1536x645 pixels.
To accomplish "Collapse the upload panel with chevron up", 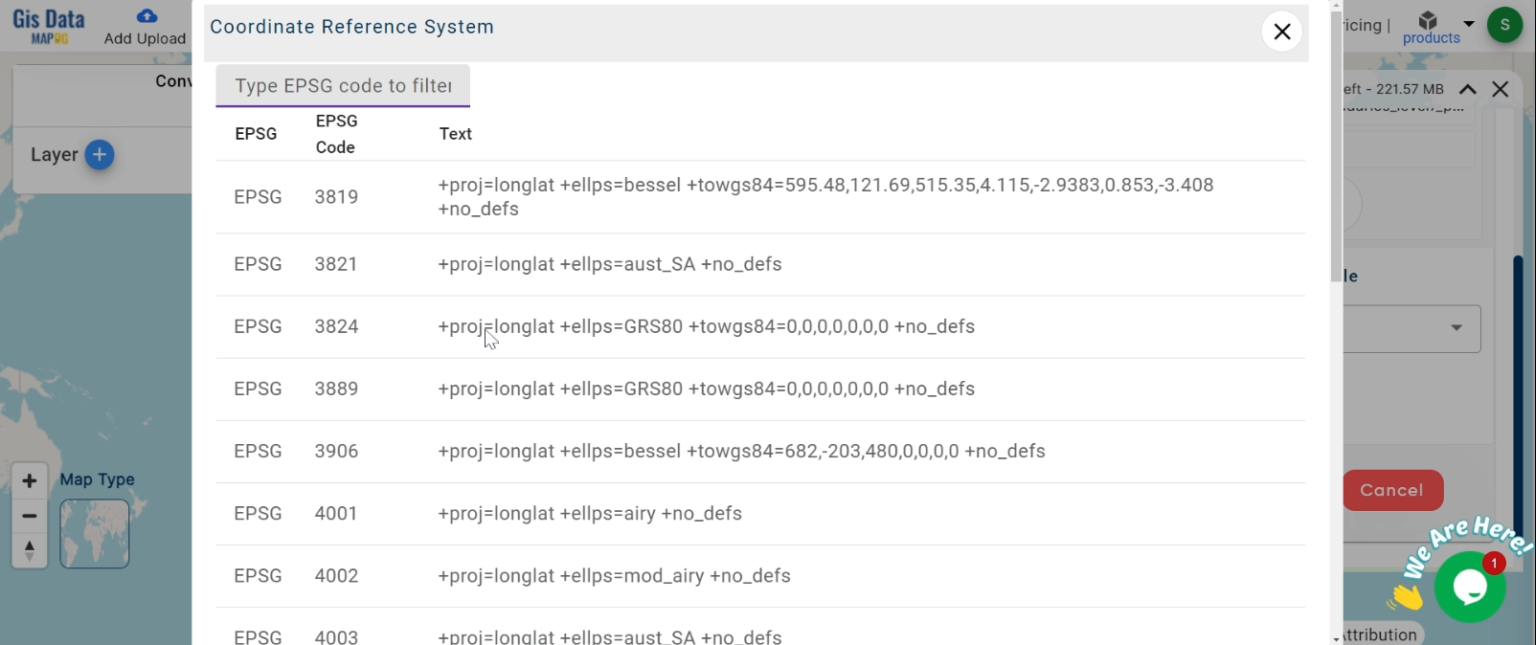I will pyautogui.click(x=1467, y=89).
